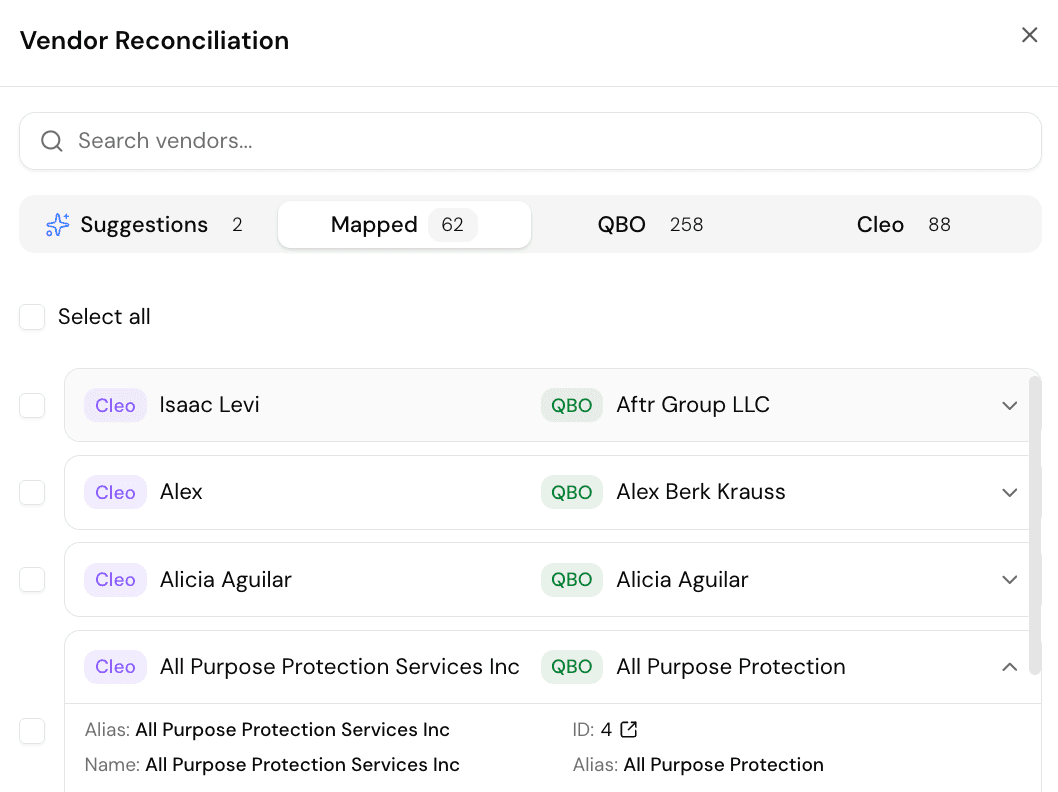Click the search magnifier icon

tap(51, 141)
